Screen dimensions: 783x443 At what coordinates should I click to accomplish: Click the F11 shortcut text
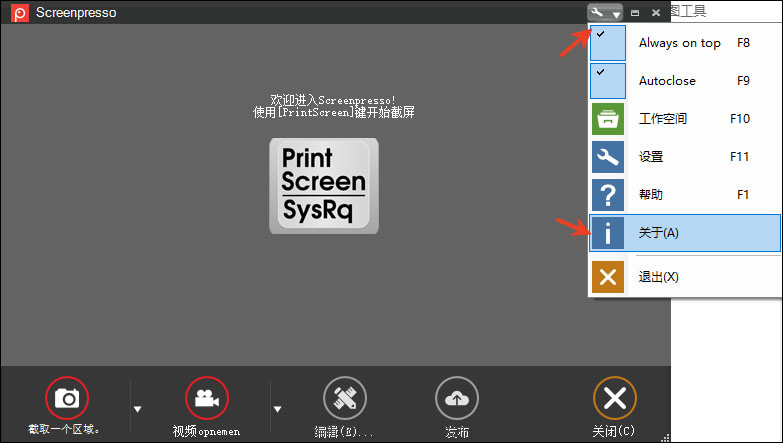(740, 157)
